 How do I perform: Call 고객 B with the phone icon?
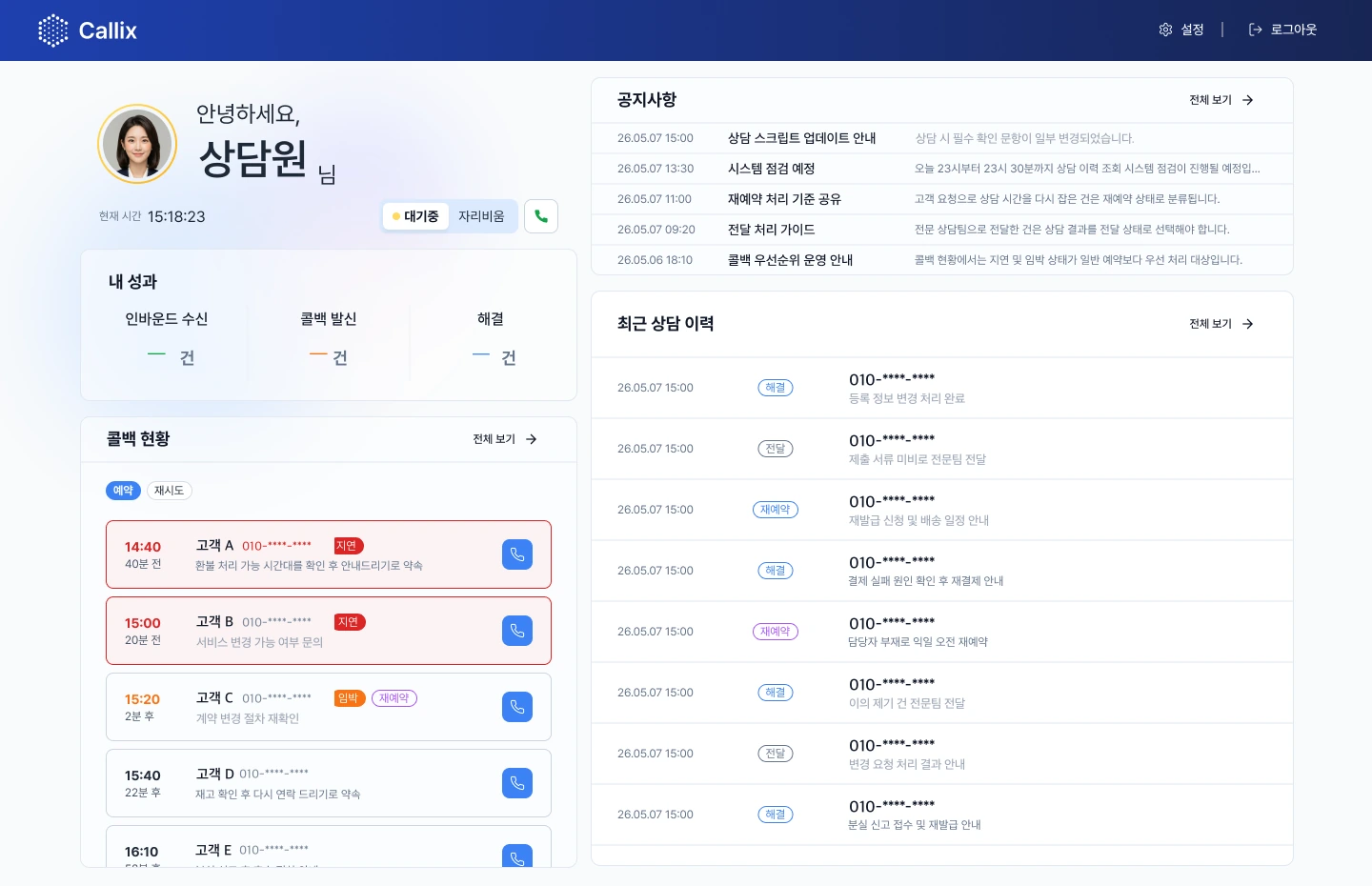click(x=517, y=631)
